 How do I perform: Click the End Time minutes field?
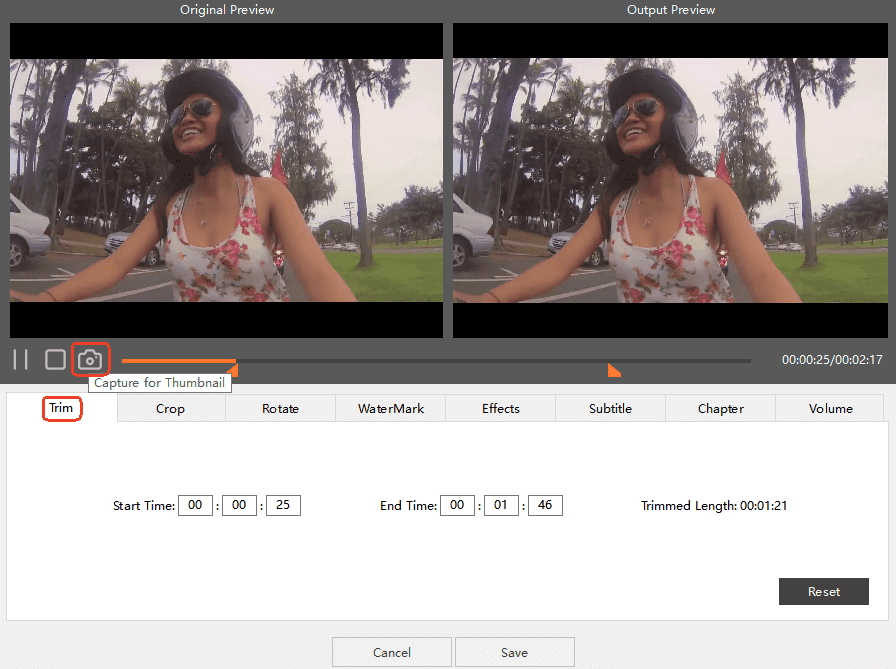coord(501,505)
